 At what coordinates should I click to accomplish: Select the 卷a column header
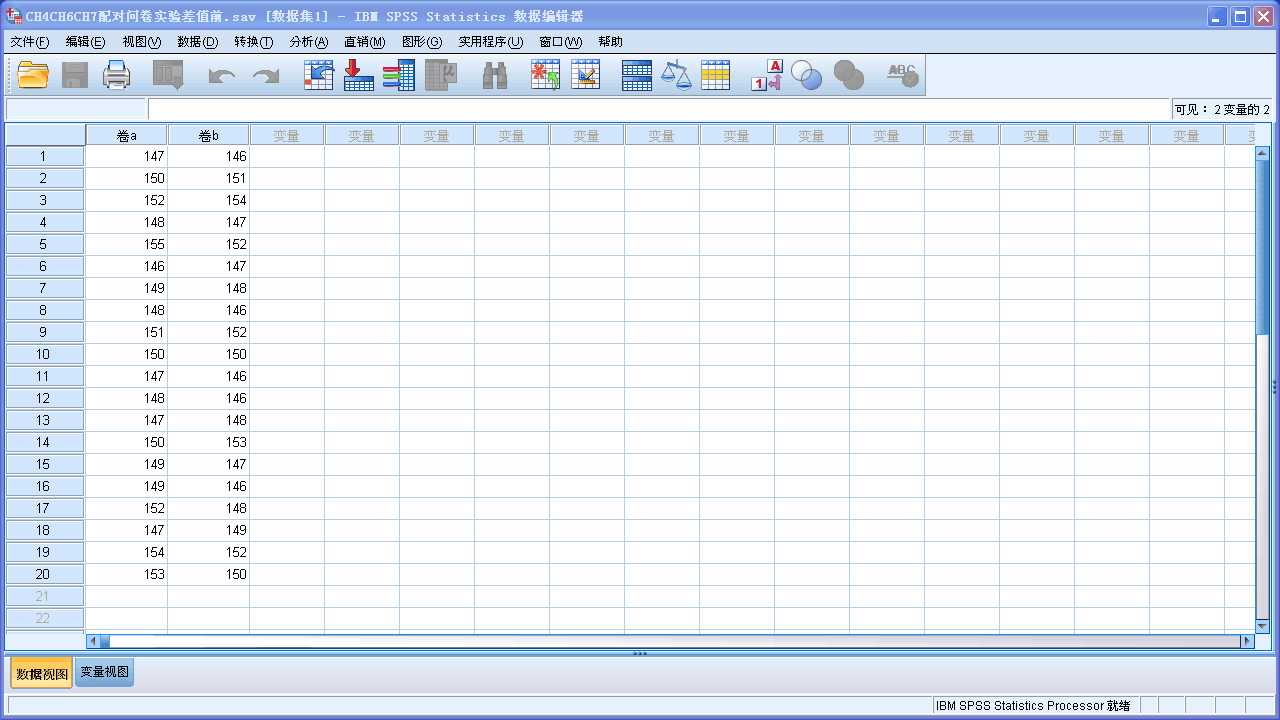126,135
